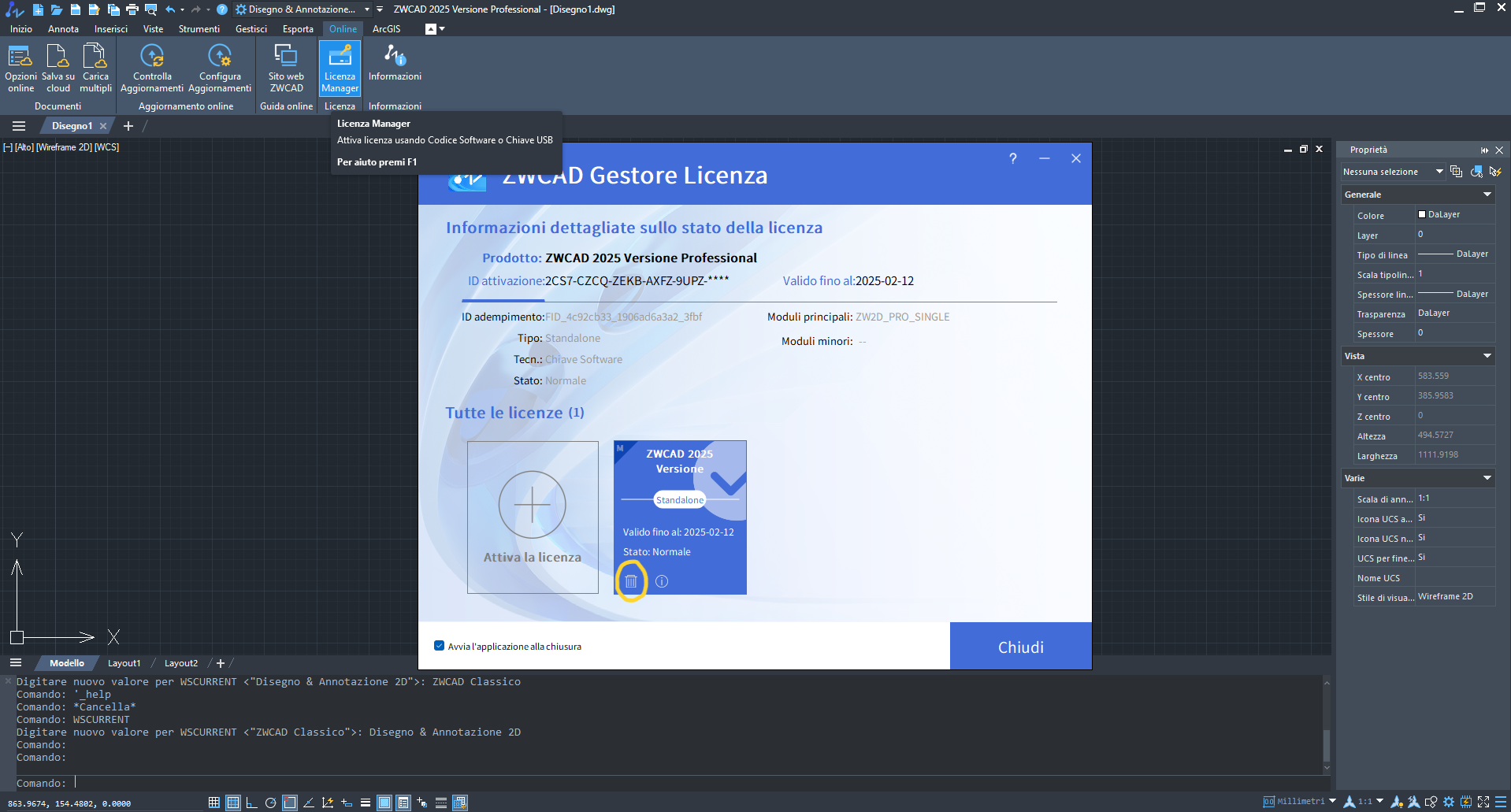
Task: Collapse the Varie section in the Proprietà panel
Action: tap(1487, 478)
